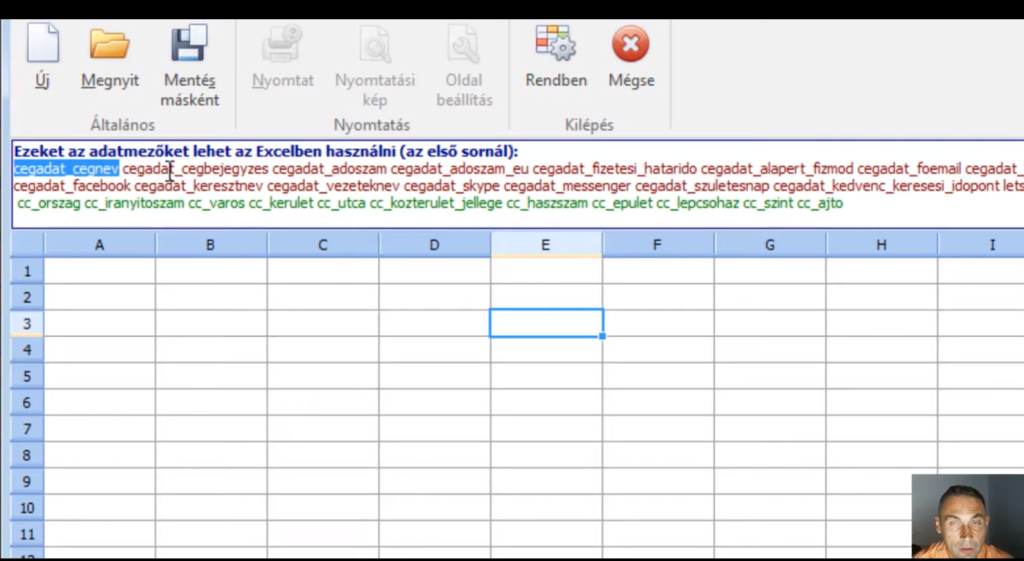
Task: Open a file with Megnyit folder icon
Action: click(109, 44)
